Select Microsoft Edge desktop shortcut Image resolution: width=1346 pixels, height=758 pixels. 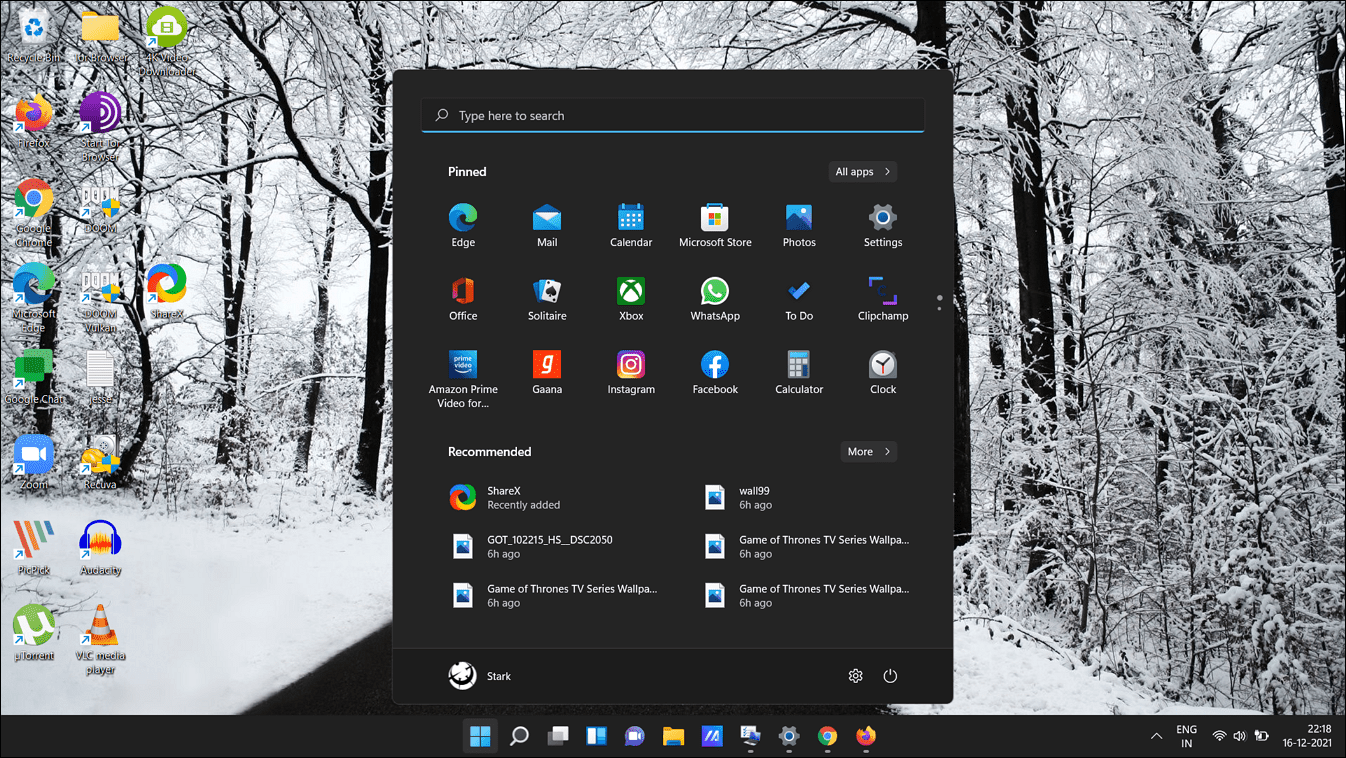point(34,299)
